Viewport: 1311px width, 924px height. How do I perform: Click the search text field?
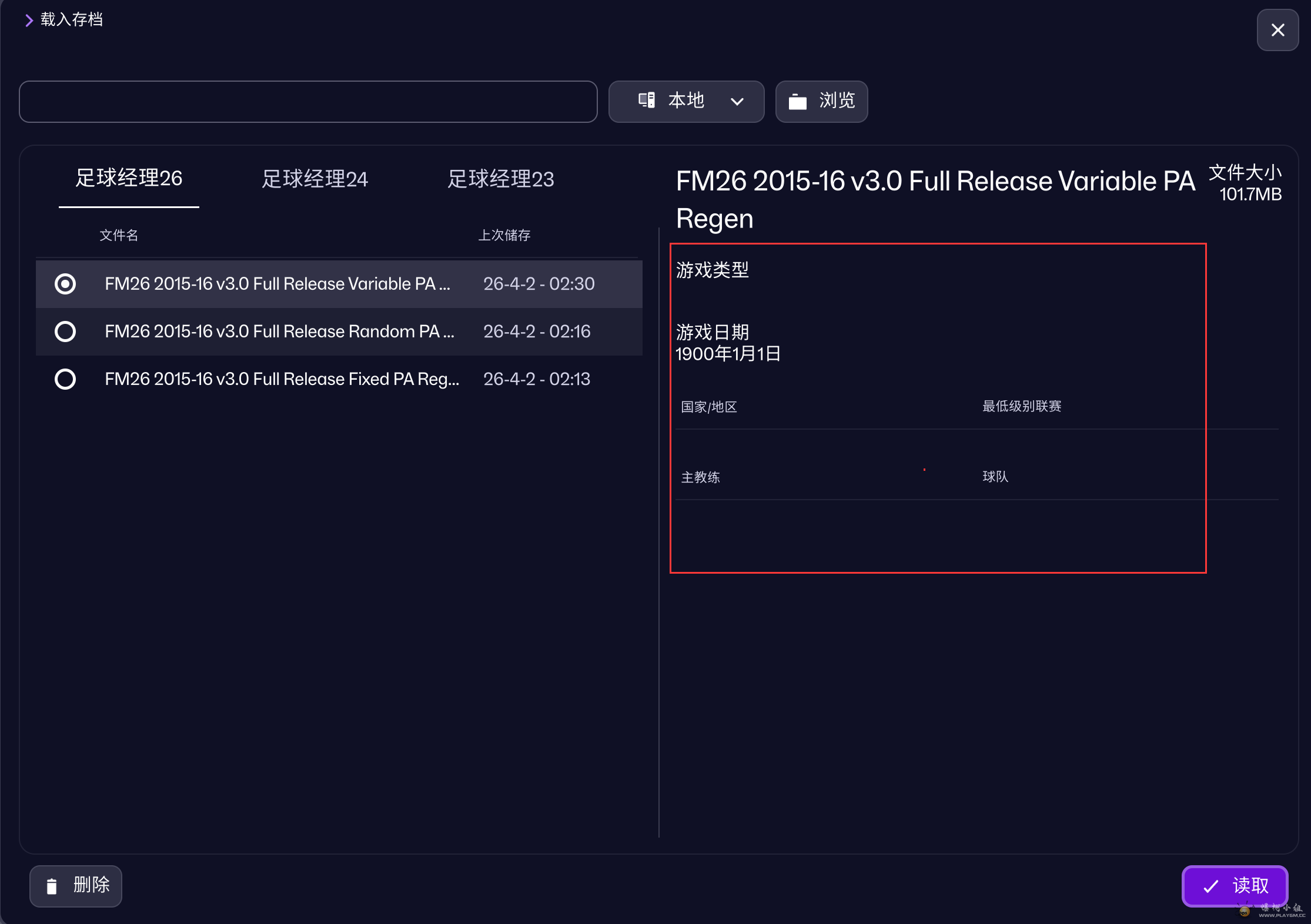click(308, 102)
